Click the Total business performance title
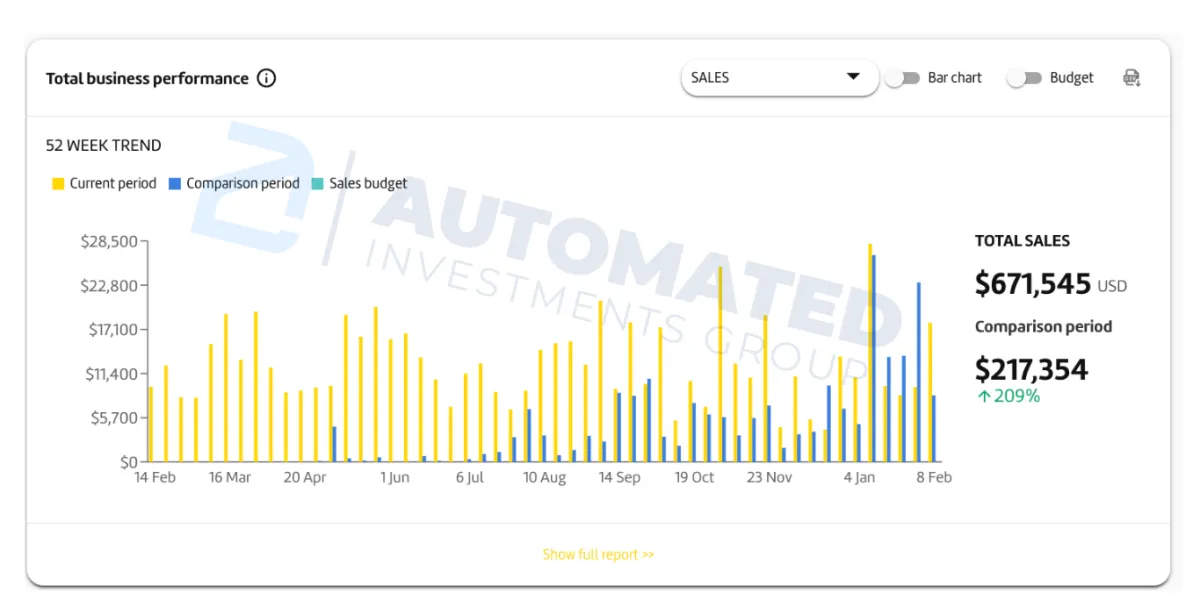Viewport: 1200px width, 614px height. coord(147,78)
